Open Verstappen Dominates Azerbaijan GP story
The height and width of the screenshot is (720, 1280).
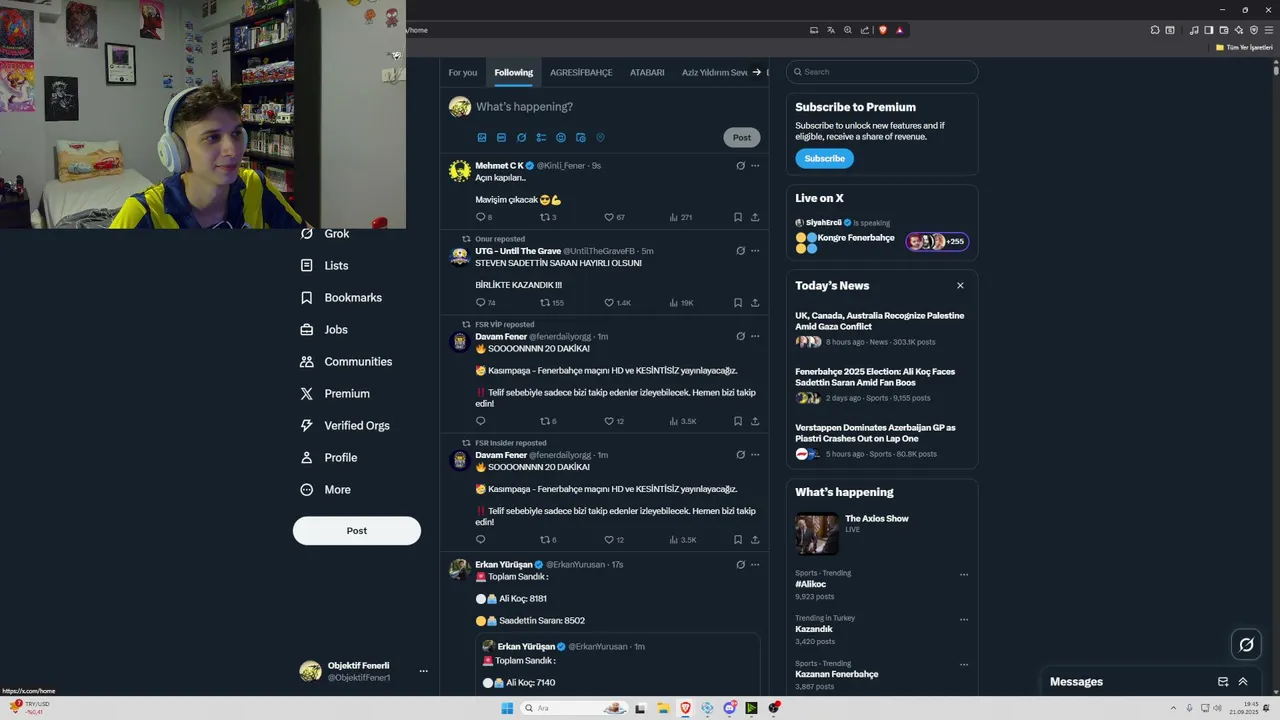875,433
